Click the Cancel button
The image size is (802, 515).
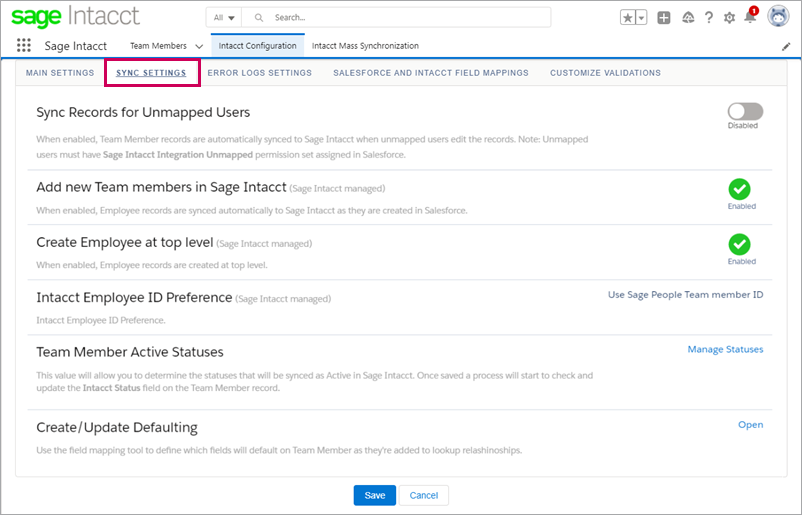pyautogui.click(x=424, y=495)
